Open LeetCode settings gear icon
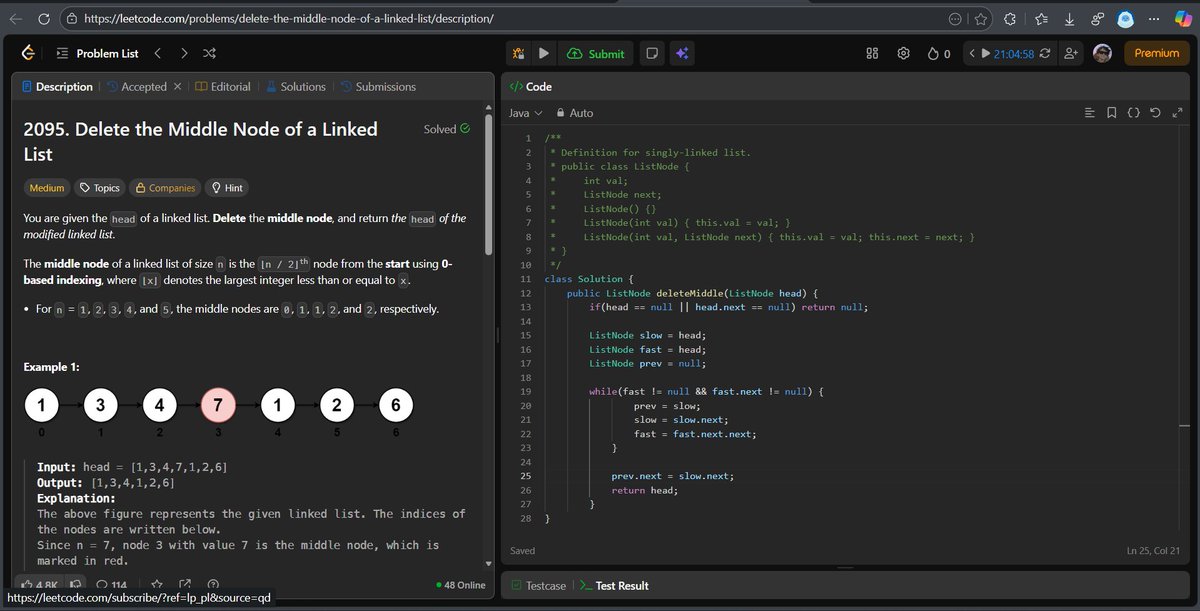The width and height of the screenshot is (1200, 611). point(903,53)
